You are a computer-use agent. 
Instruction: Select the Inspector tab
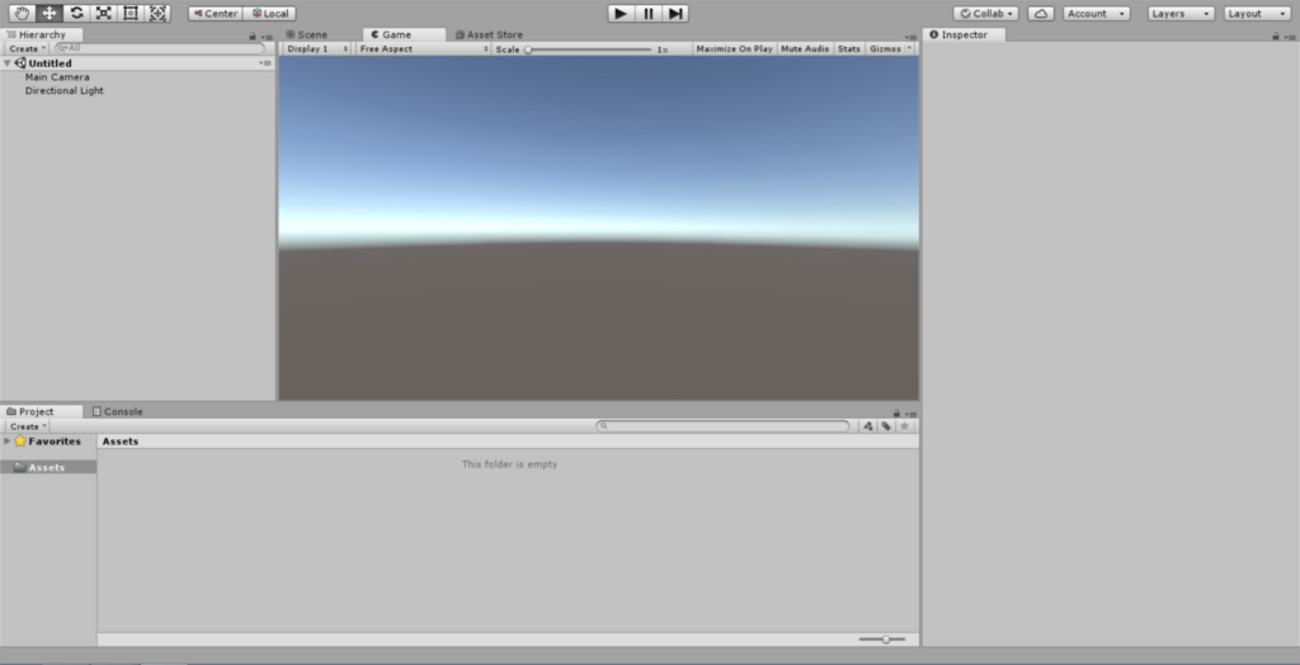tap(964, 34)
